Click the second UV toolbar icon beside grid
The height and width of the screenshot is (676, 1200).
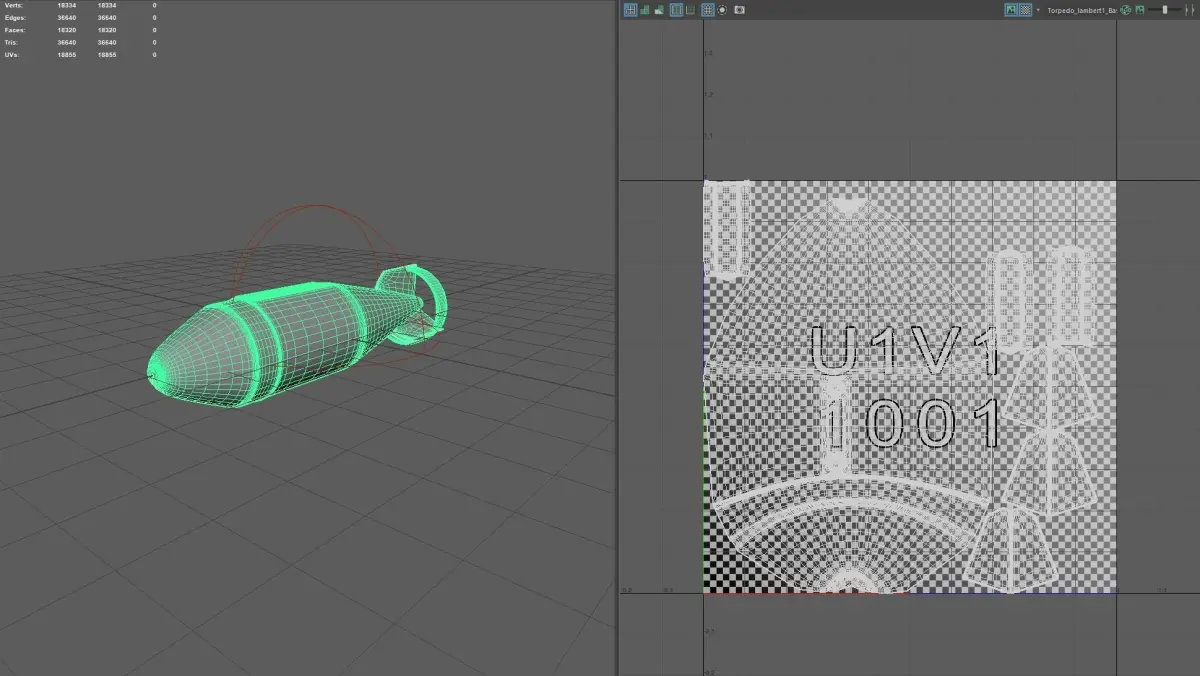[645, 10]
